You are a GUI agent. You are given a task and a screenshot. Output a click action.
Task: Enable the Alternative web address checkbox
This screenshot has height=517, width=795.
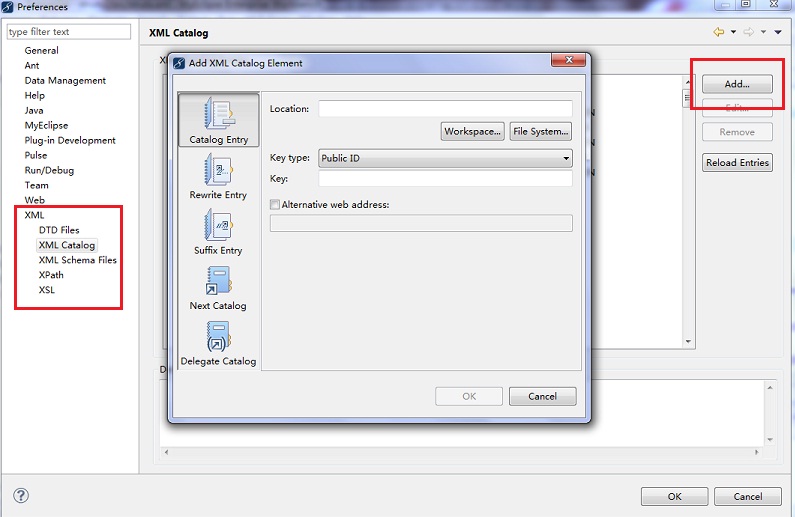click(x=275, y=205)
